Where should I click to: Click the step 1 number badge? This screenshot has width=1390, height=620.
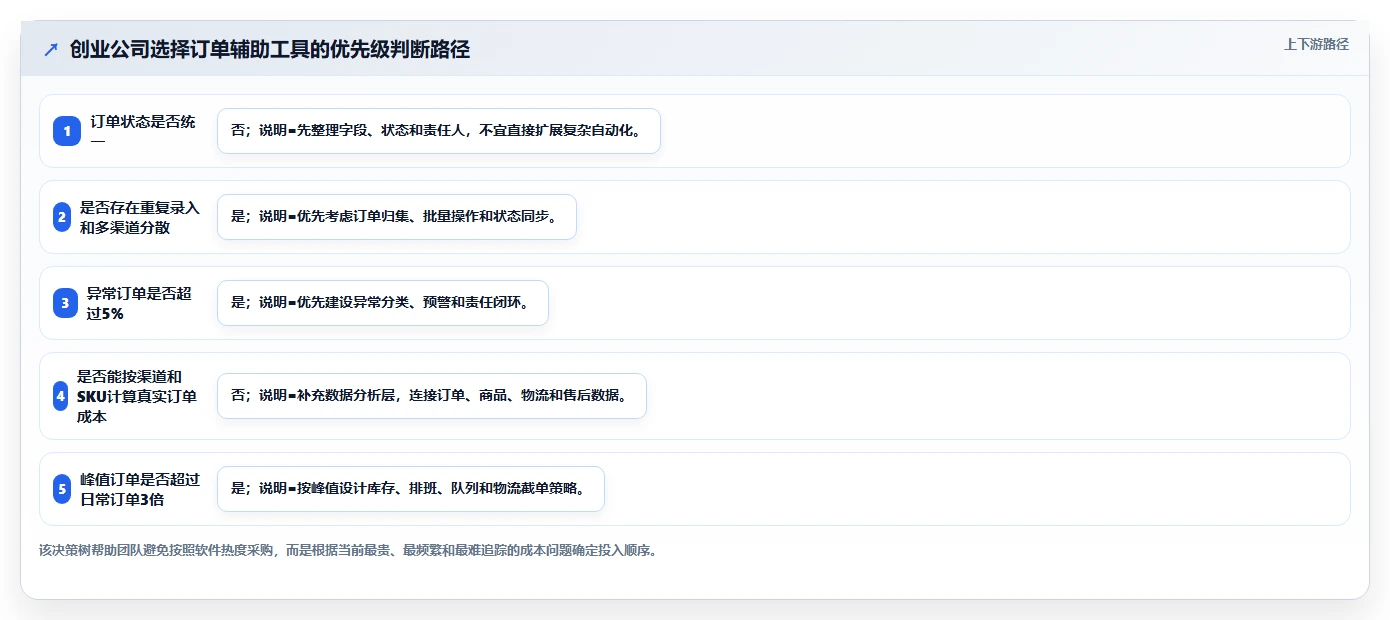pos(67,131)
